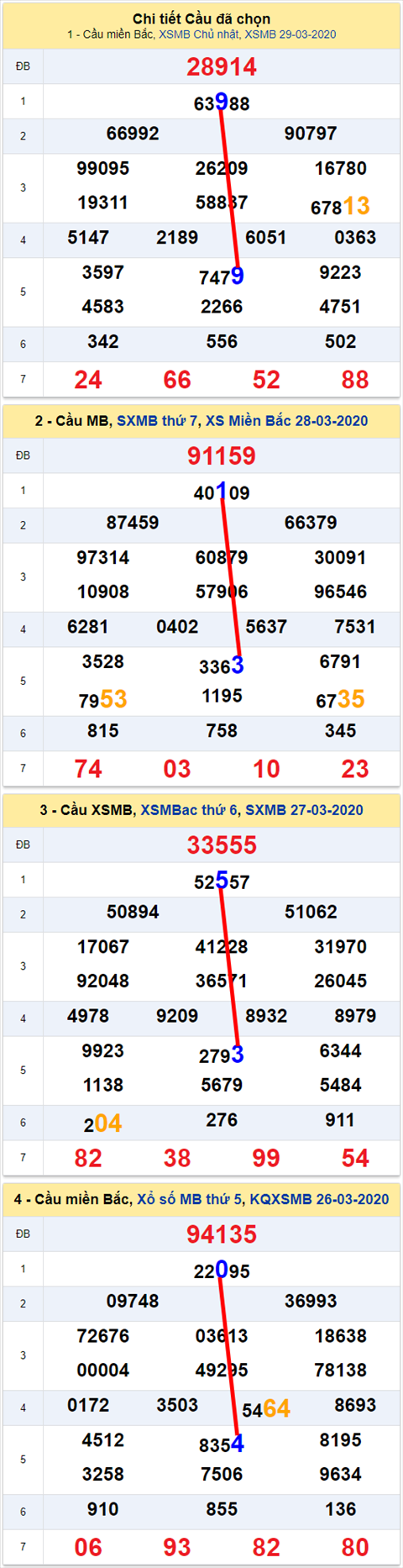Click second prize number 66992

click(x=133, y=134)
